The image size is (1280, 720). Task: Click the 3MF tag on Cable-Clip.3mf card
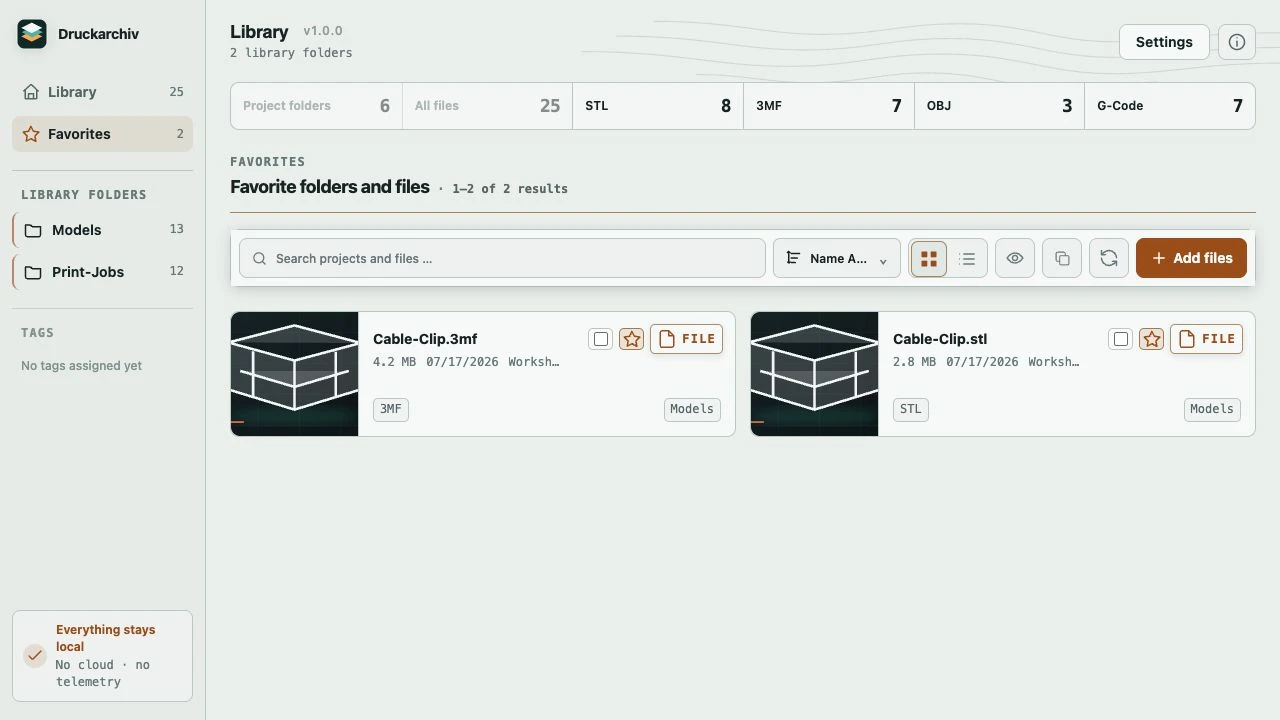(x=391, y=409)
